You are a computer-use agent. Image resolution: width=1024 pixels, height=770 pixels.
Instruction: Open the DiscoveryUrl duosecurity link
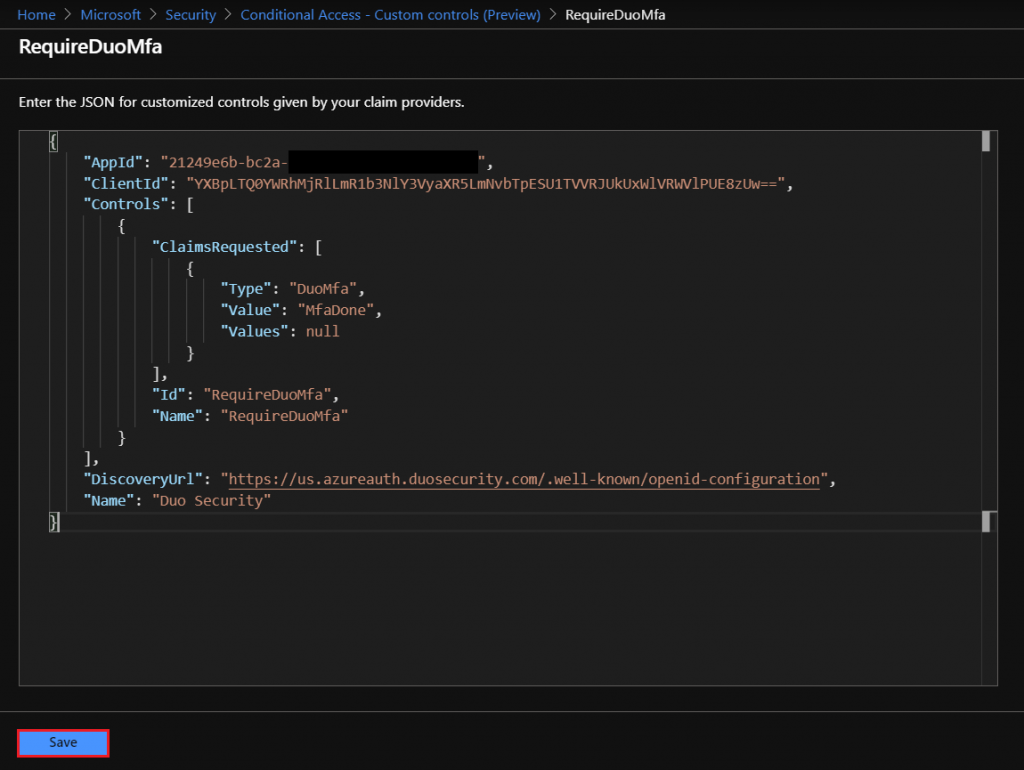coord(524,479)
